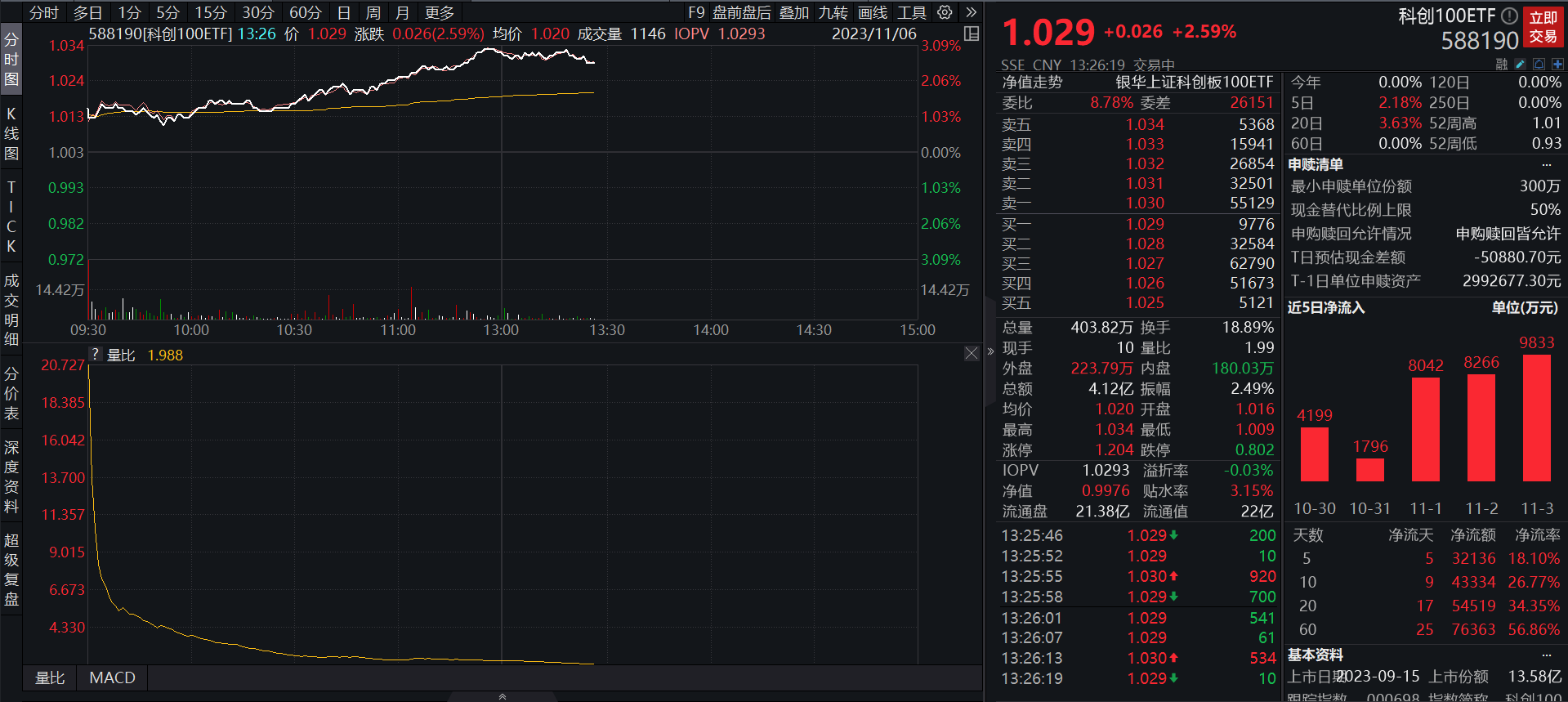Click 委比 value 8.78%
The image size is (1568, 702).
(x=1111, y=103)
